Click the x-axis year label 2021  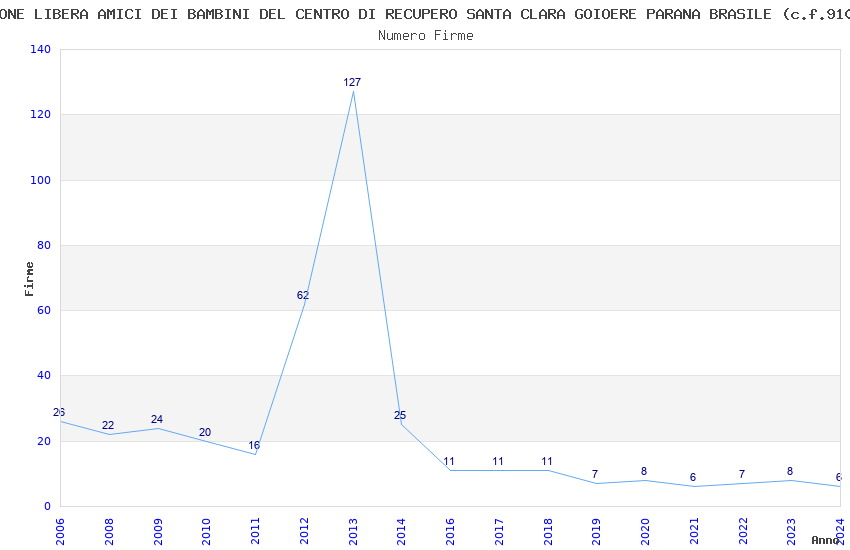click(x=694, y=532)
